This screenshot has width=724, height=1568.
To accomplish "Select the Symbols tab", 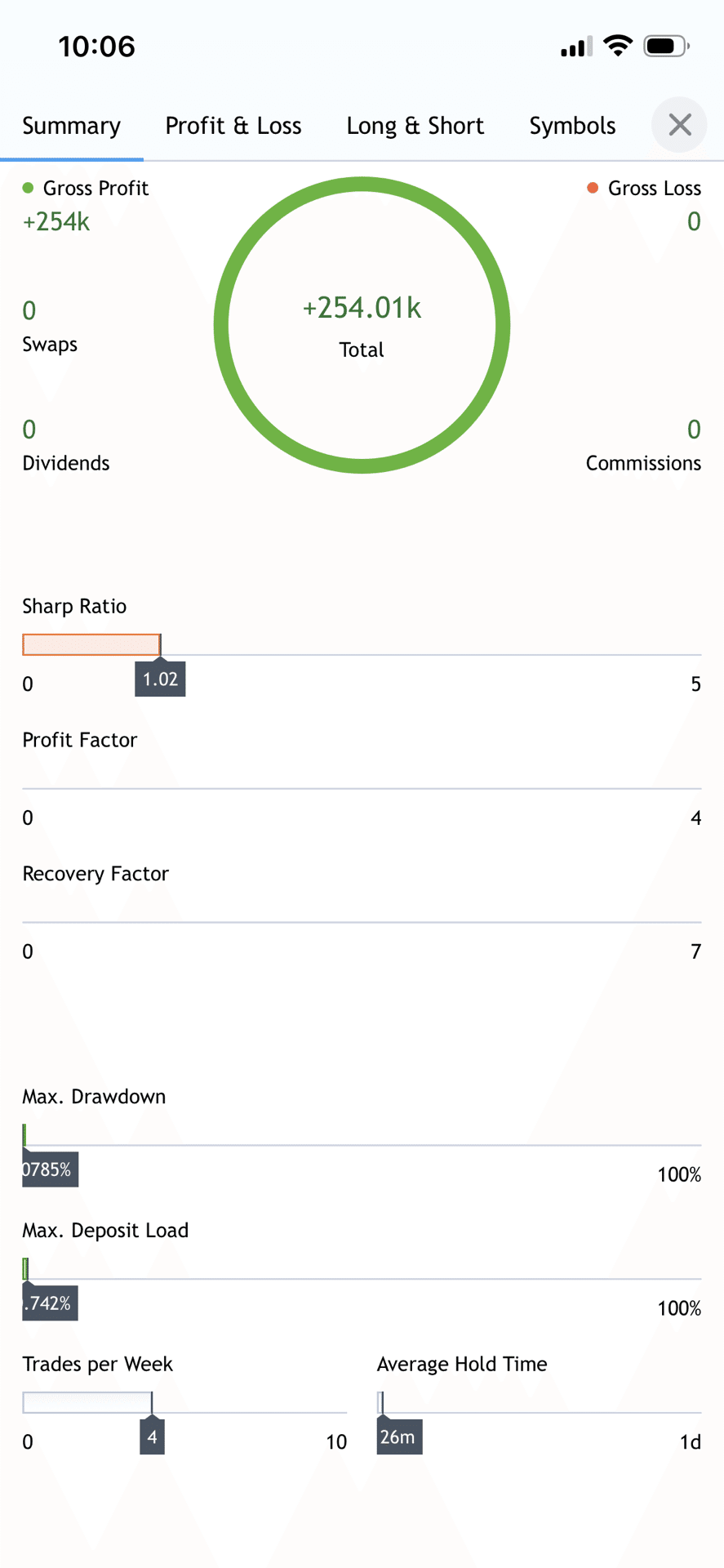I will coord(572,126).
